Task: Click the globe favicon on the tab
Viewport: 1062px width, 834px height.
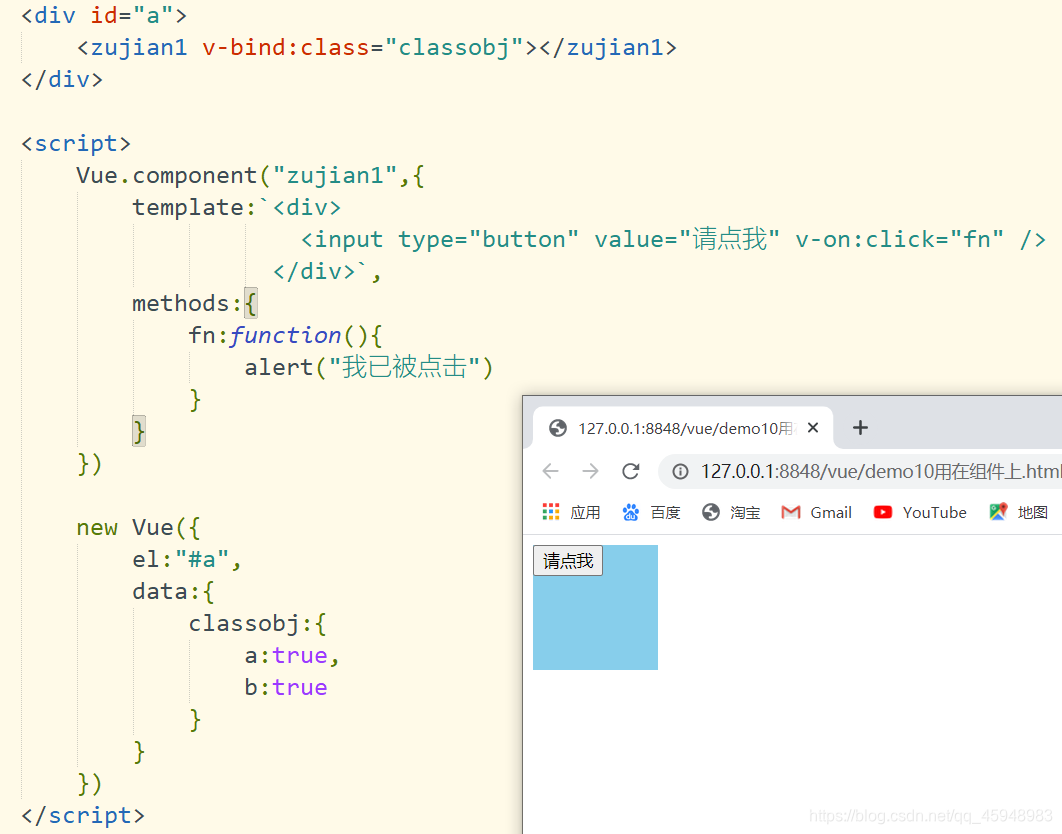Action: 557,428
